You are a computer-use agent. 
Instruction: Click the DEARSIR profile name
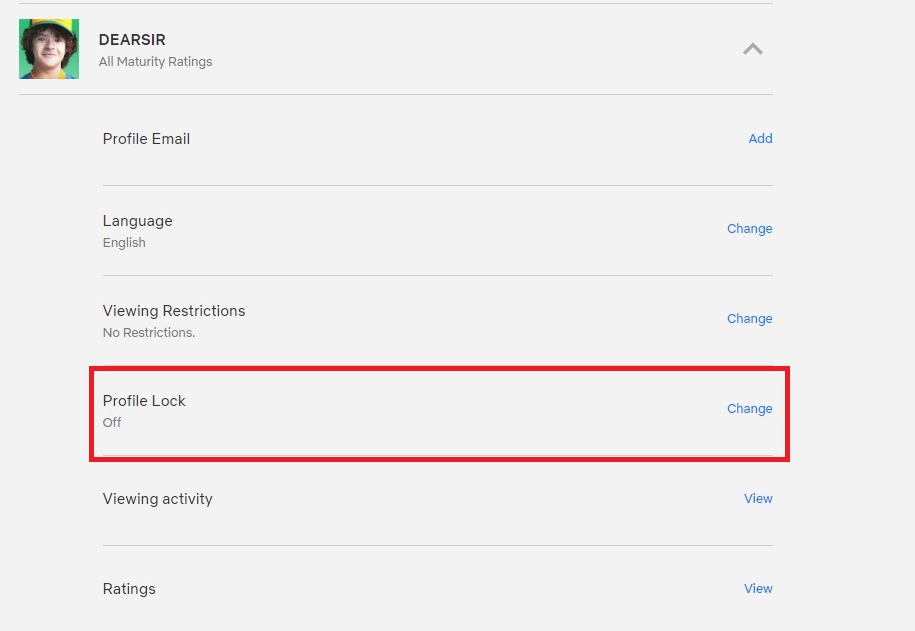coord(132,40)
